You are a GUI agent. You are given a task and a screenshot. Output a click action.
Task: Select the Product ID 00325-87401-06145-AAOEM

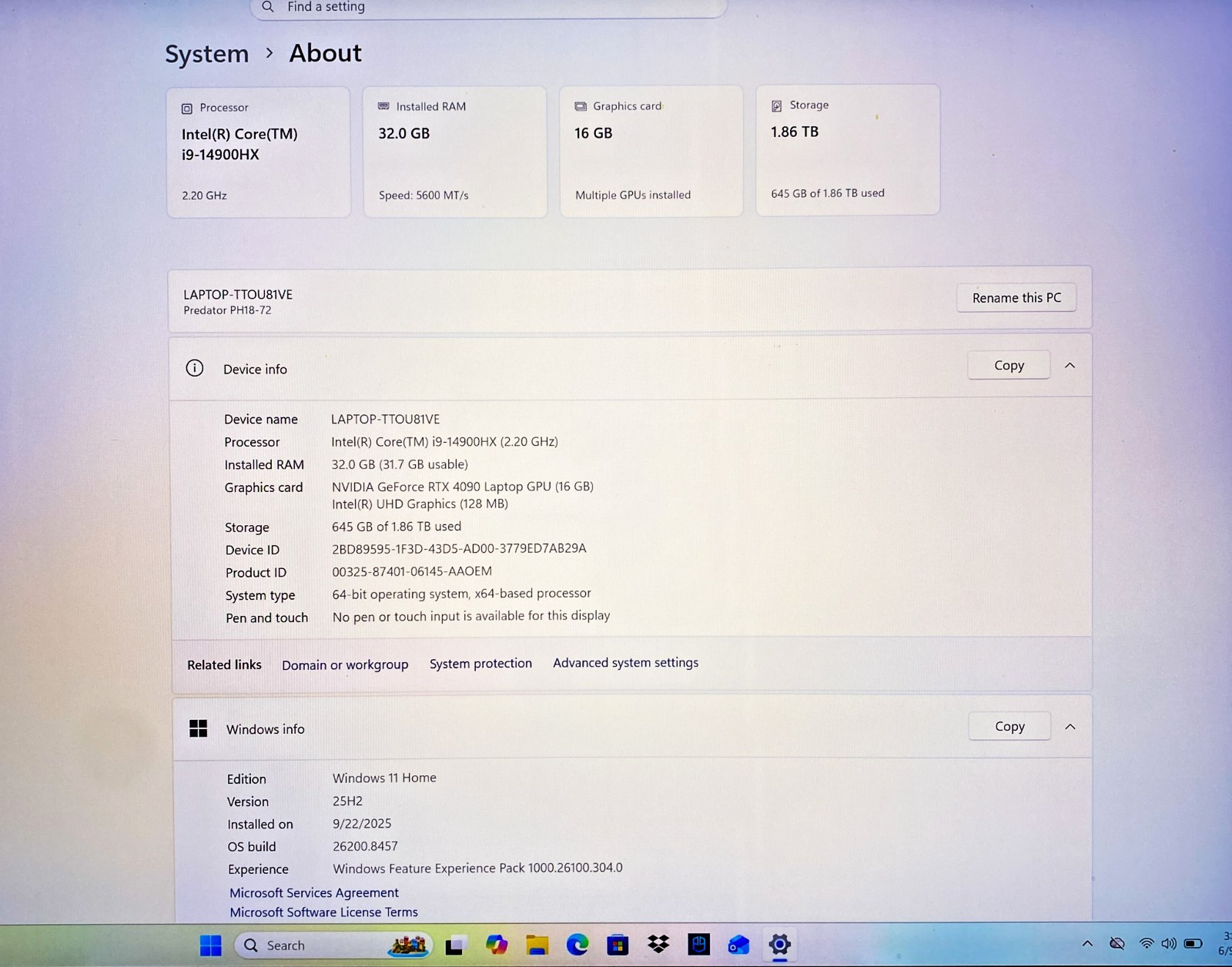tap(412, 571)
